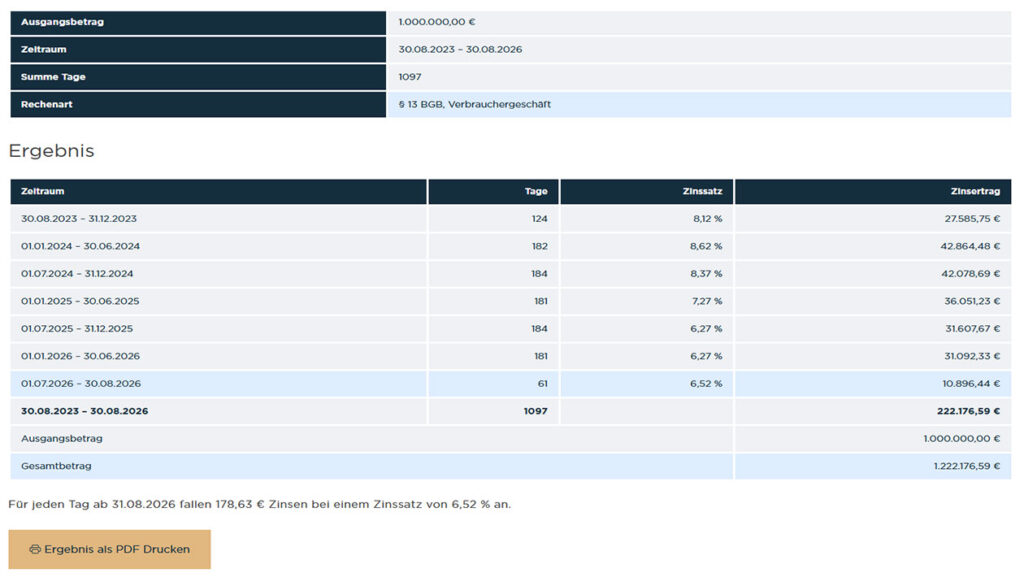Click the 7,27 % interest rate cell

tap(707, 301)
